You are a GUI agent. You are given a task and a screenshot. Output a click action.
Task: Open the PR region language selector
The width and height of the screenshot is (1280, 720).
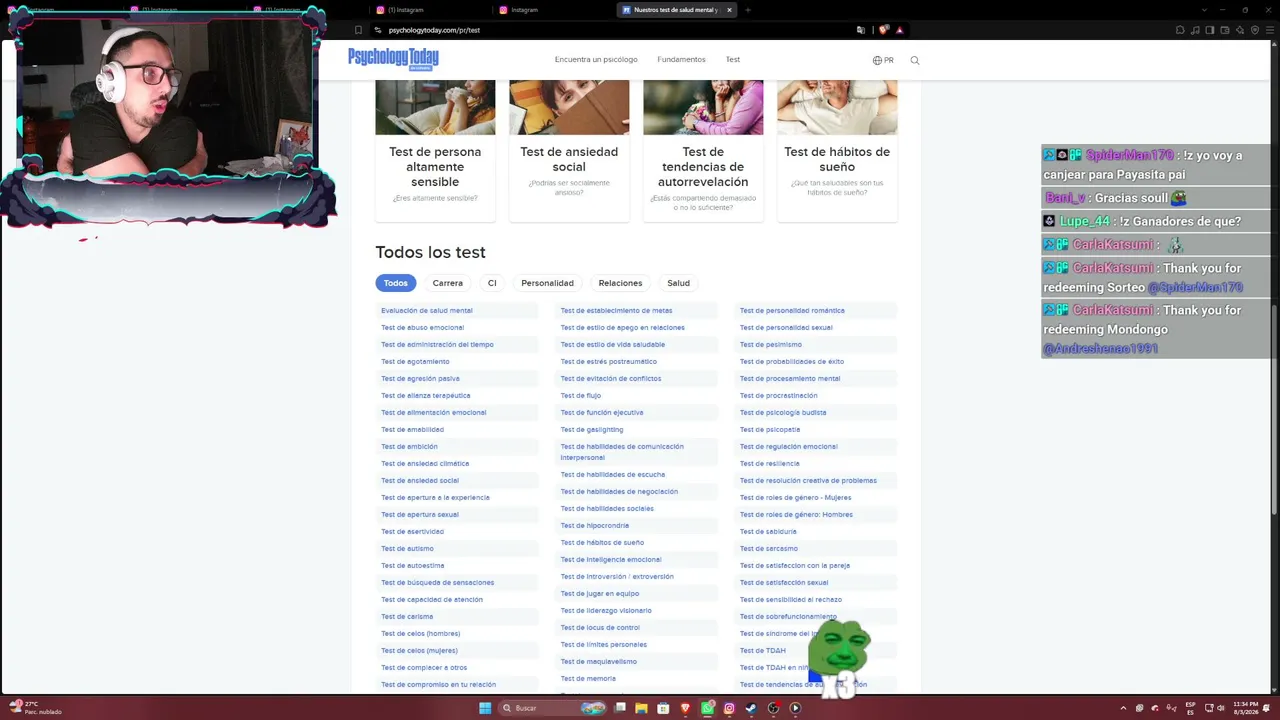click(x=883, y=60)
